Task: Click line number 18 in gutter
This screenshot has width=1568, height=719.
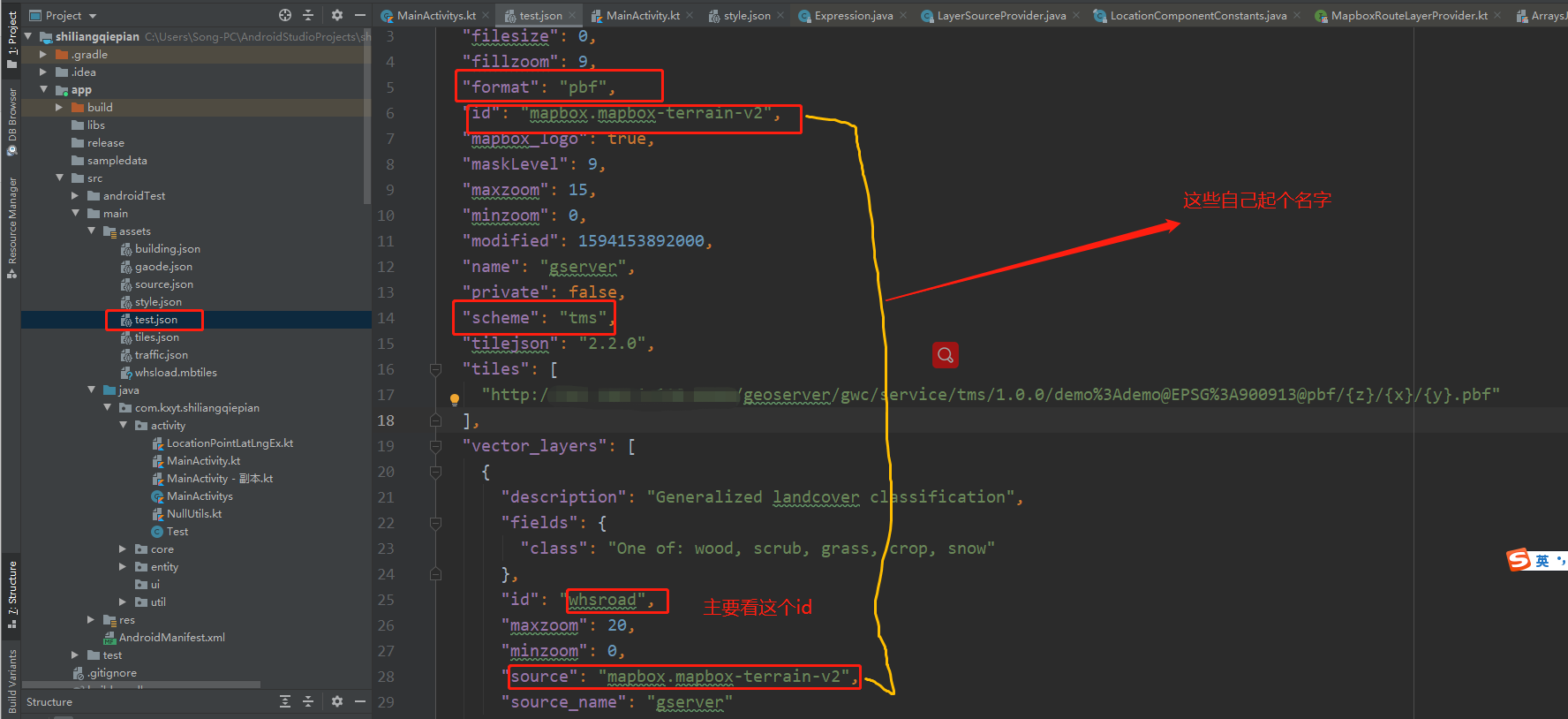Action: (x=386, y=420)
